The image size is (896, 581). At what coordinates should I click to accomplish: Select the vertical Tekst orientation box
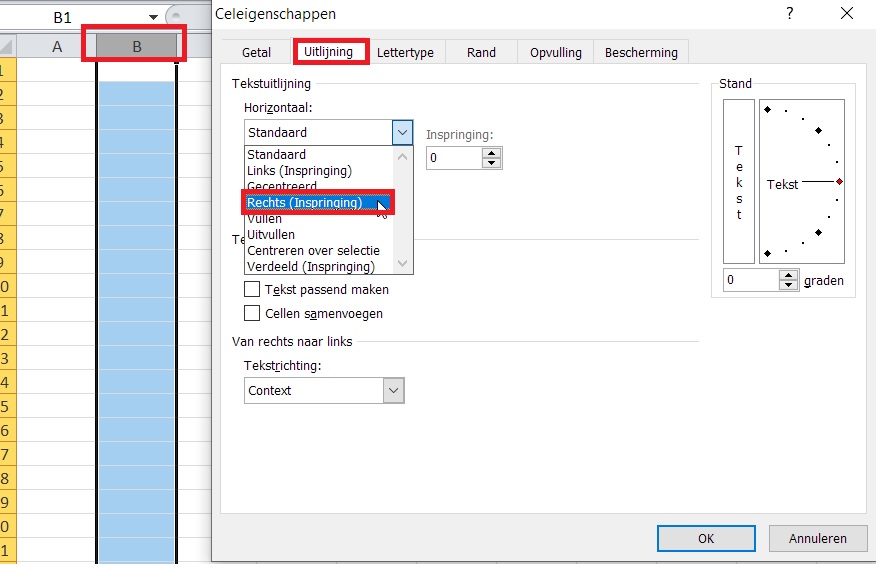point(739,184)
